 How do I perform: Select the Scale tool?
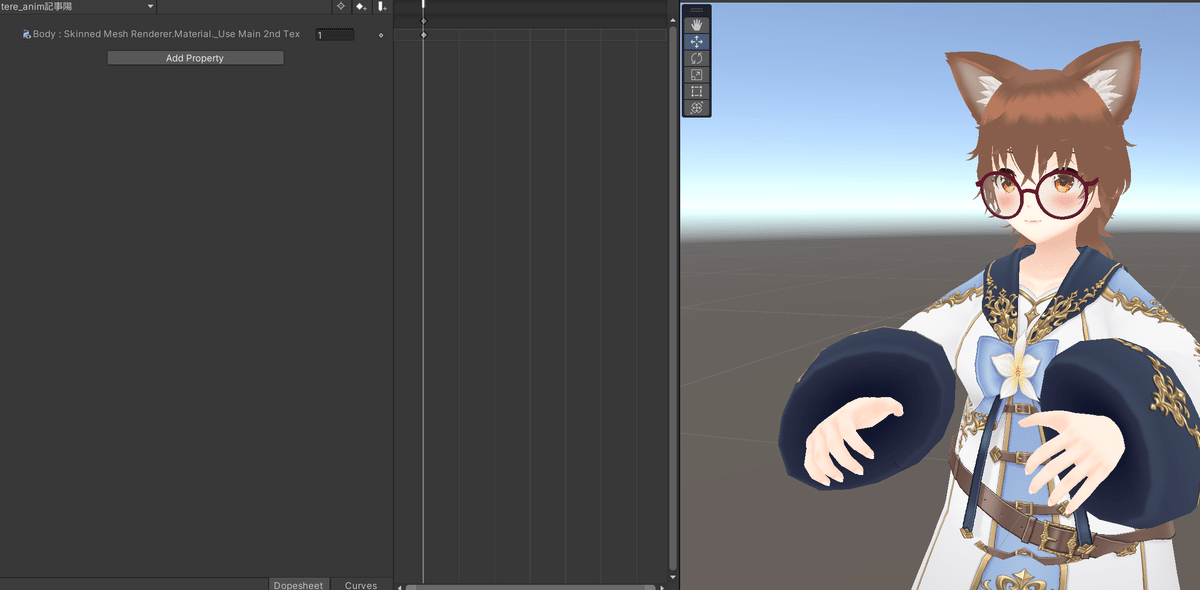(697, 74)
